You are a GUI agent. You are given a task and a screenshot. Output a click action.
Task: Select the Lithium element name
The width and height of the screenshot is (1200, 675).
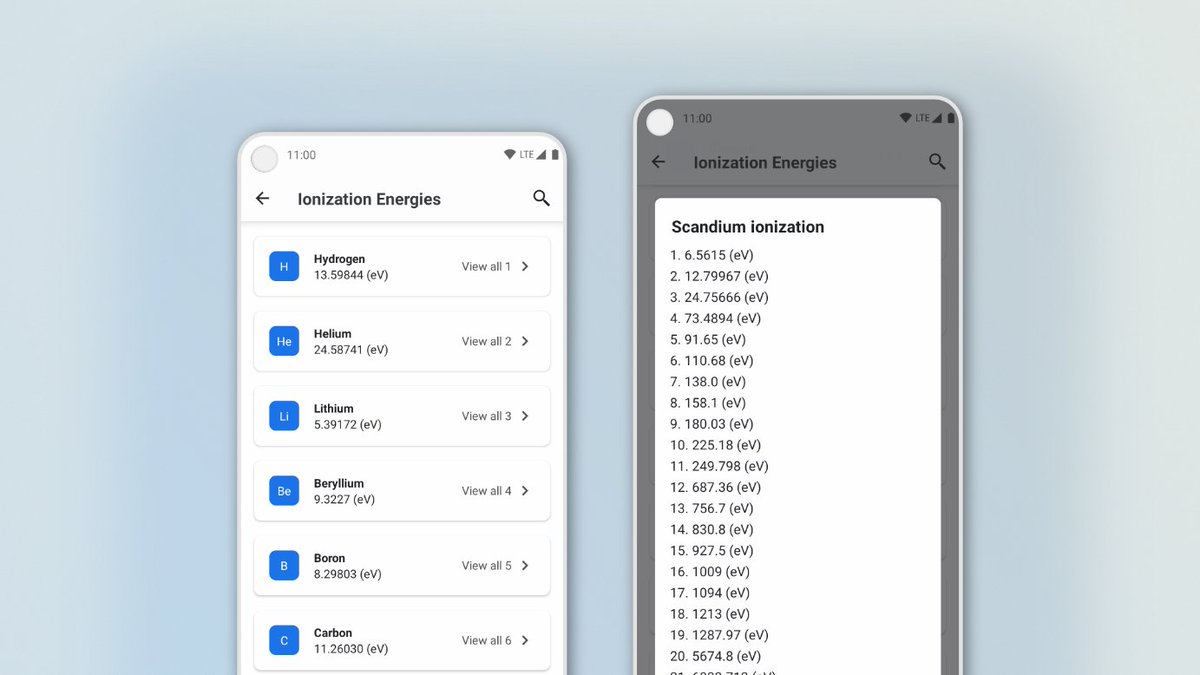334,408
